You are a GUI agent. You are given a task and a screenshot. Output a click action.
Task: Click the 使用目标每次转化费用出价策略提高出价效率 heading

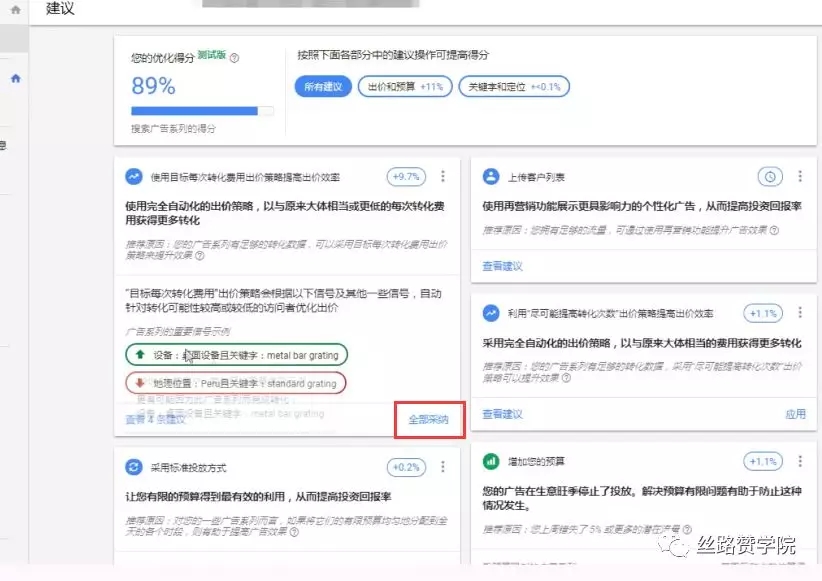[245, 177]
